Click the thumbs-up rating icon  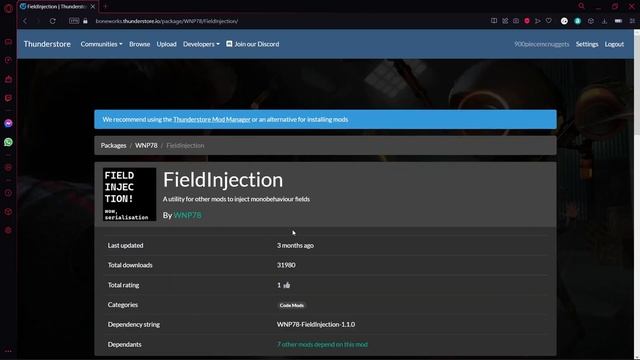tap(287, 285)
